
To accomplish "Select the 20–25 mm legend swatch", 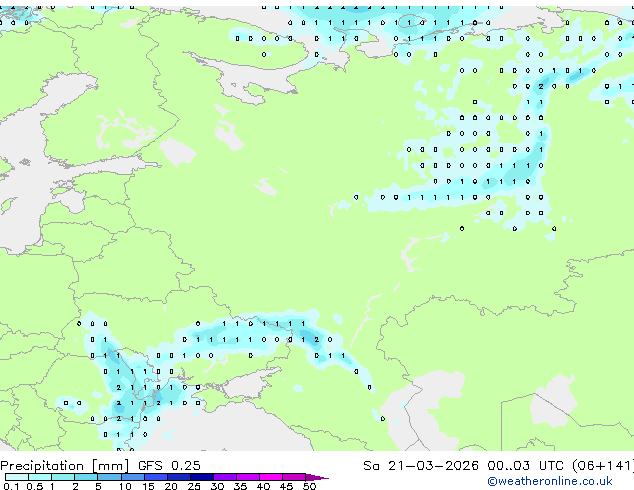I will tap(179, 477).
